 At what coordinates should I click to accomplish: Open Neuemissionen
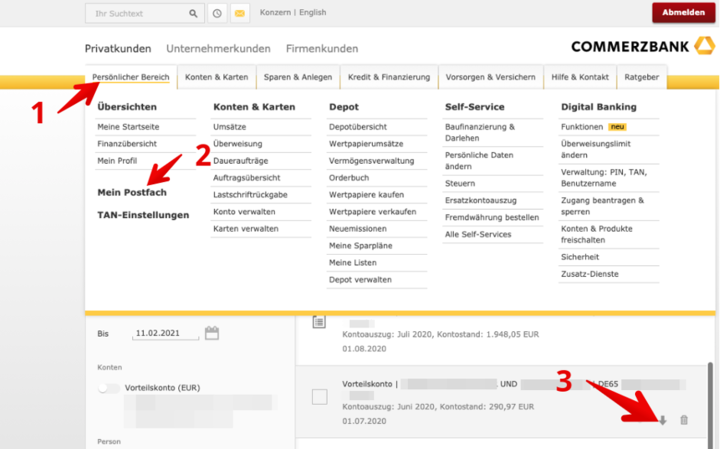358,229
